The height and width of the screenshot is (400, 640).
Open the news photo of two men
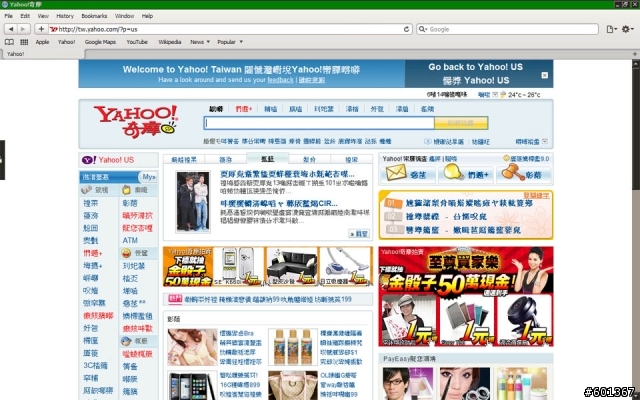pyautogui.click(x=193, y=202)
